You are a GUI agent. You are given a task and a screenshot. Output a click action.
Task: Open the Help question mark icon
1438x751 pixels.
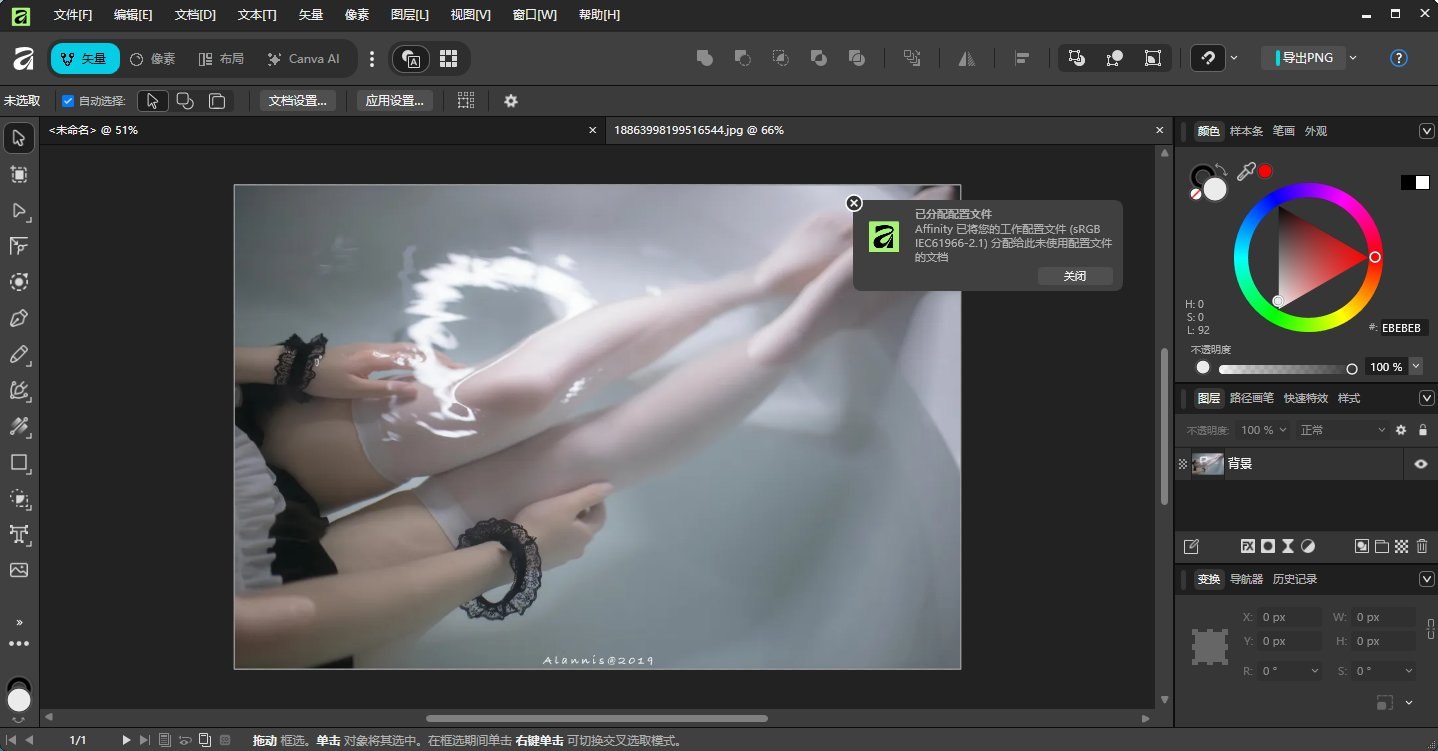[1399, 59]
